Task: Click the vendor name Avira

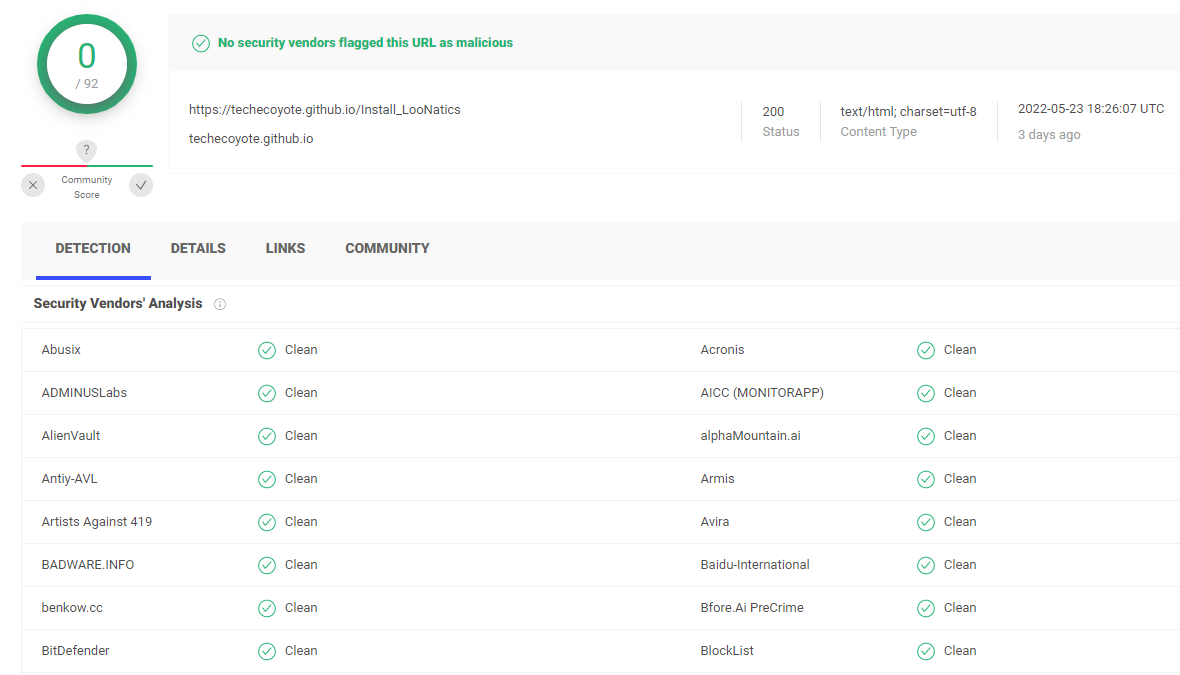Action: 715,521
